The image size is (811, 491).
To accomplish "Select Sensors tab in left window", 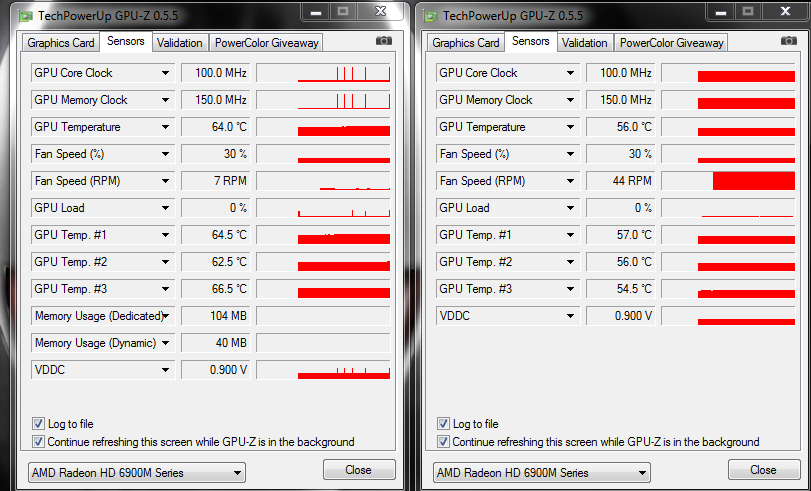I will tap(126, 41).
